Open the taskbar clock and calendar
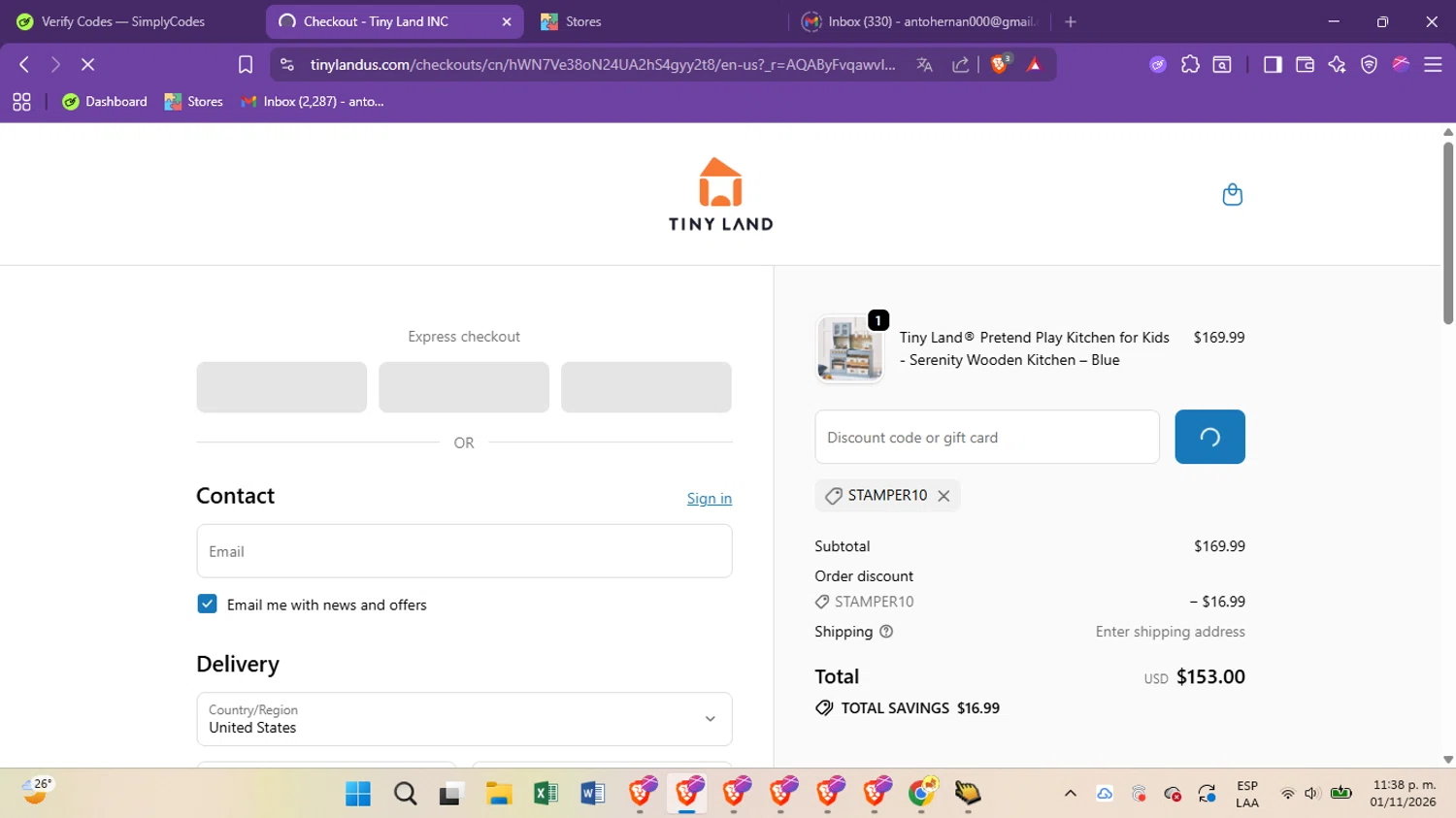This screenshot has height=818, width=1456. tap(1404, 794)
